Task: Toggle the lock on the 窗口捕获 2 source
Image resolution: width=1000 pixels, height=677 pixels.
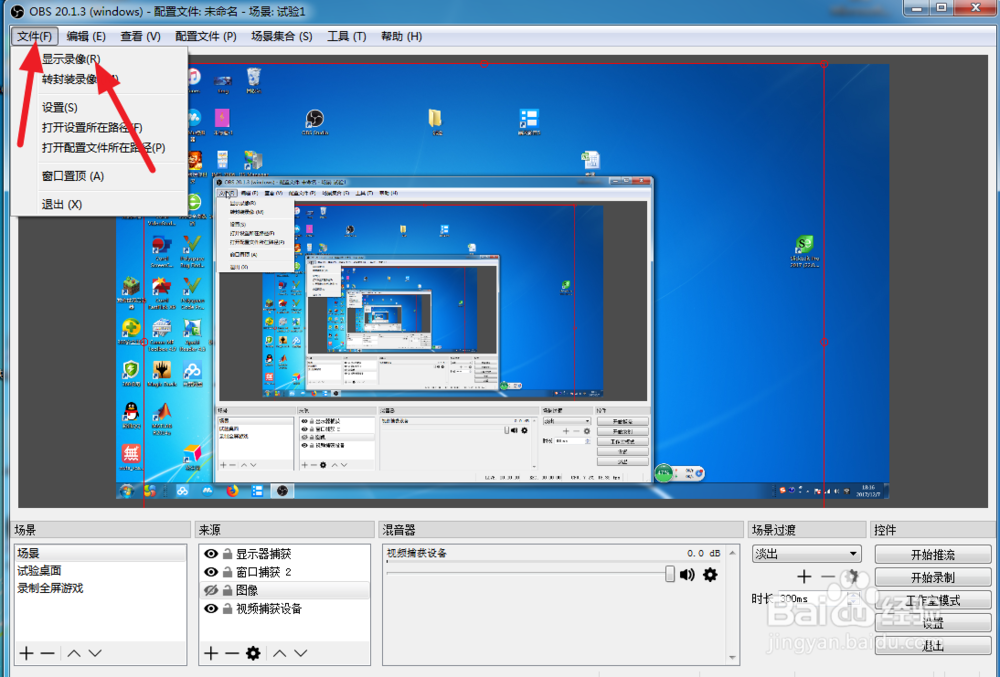Action: point(227,572)
